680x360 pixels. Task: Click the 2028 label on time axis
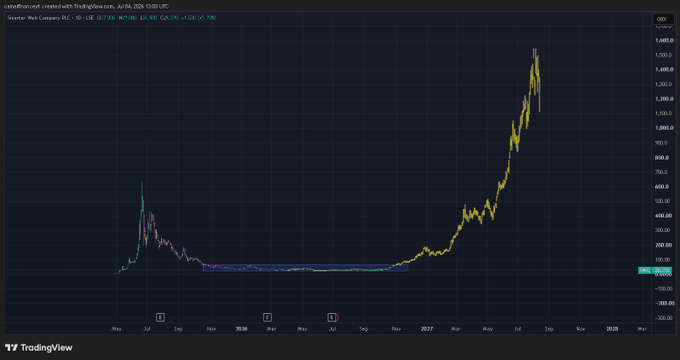(x=612, y=329)
